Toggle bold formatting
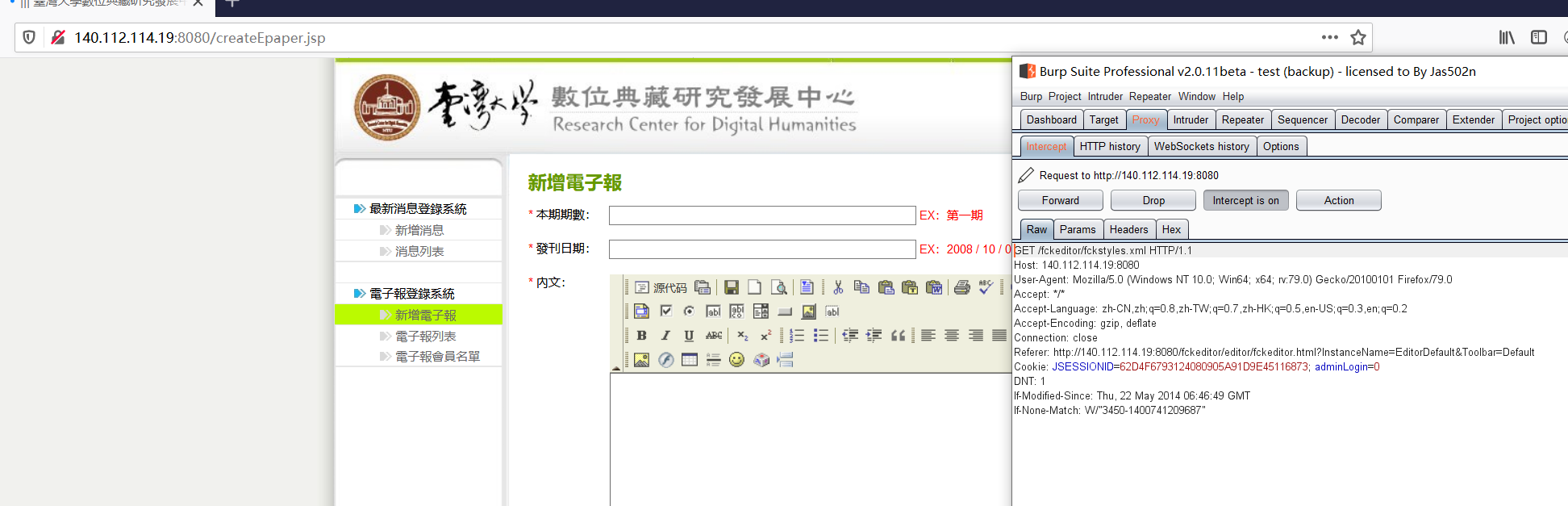Screen dimensions: 1568x506 point(641,336)
